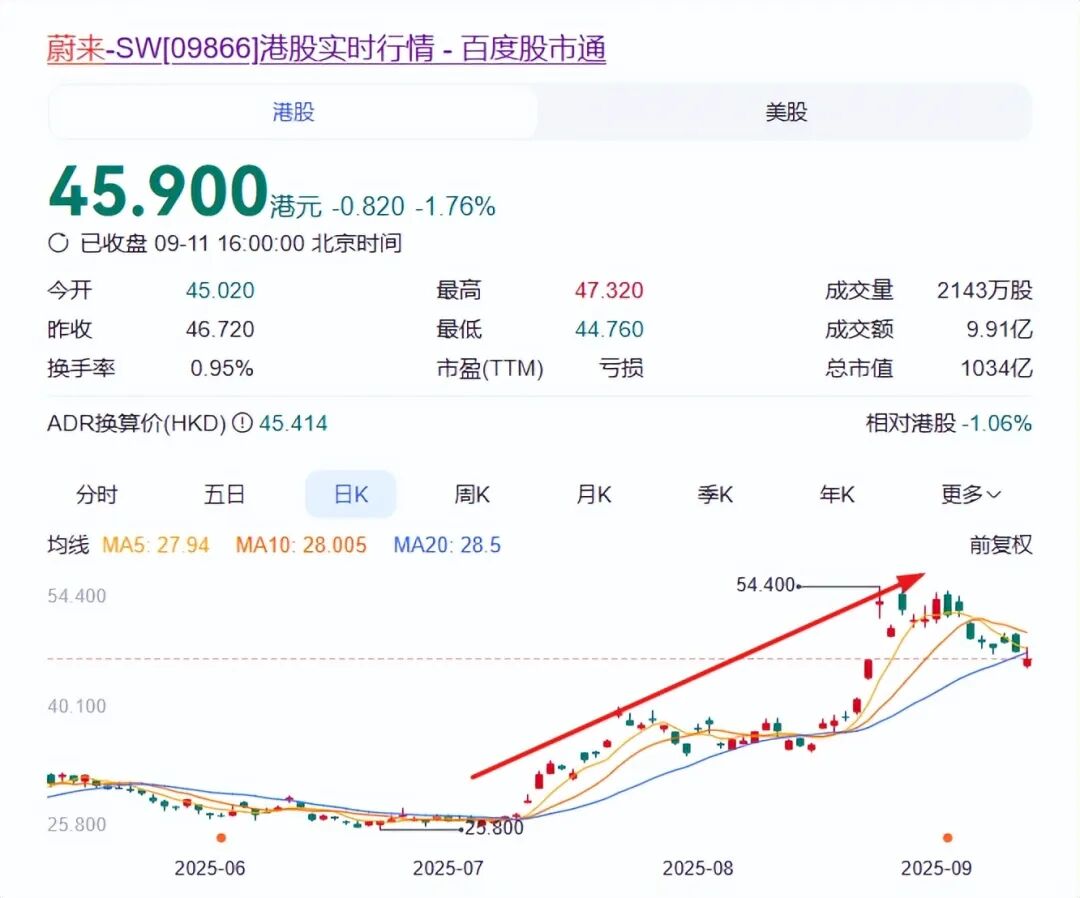Click the info icon next to ADR换算价(HKD)
The width and height of the screenshot is (1080, 898).
pyautogui.click(x=242, y=423)
